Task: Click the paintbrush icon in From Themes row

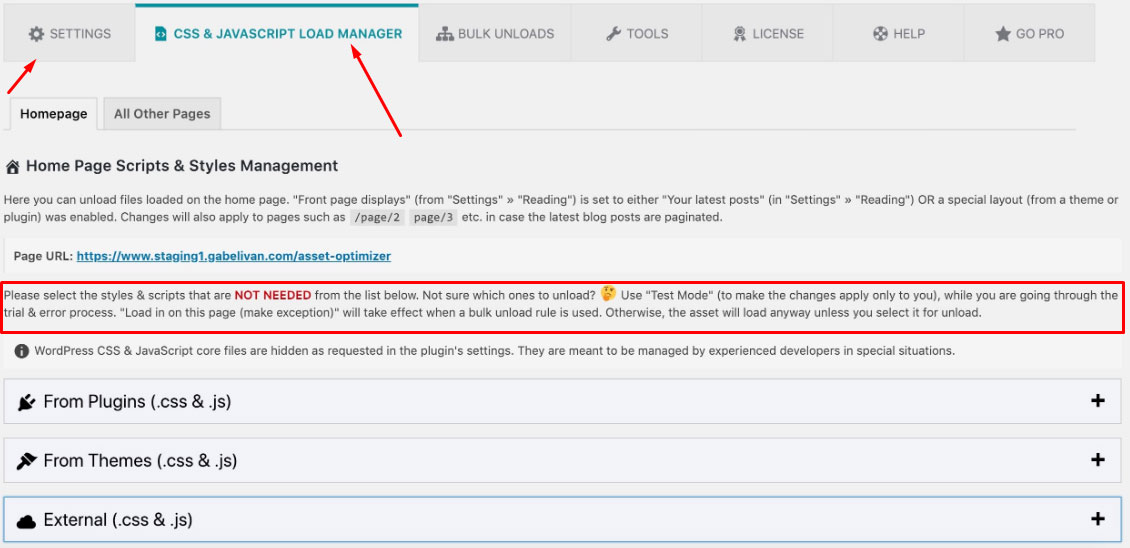Action: [27, 461]
